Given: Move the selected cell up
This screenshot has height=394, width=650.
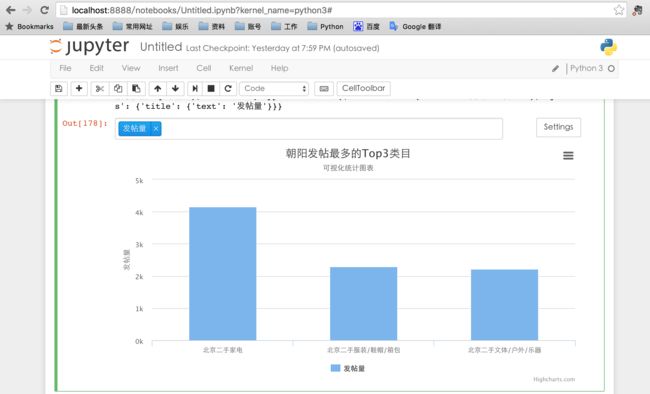Looking at the screenshot, I should click(158, 88).
